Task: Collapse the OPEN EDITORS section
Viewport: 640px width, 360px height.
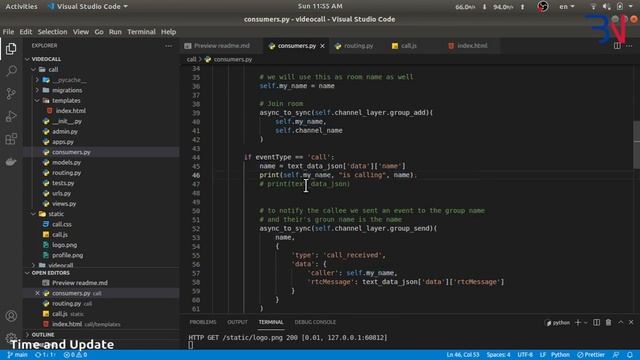Action: [x=27, y=273]
